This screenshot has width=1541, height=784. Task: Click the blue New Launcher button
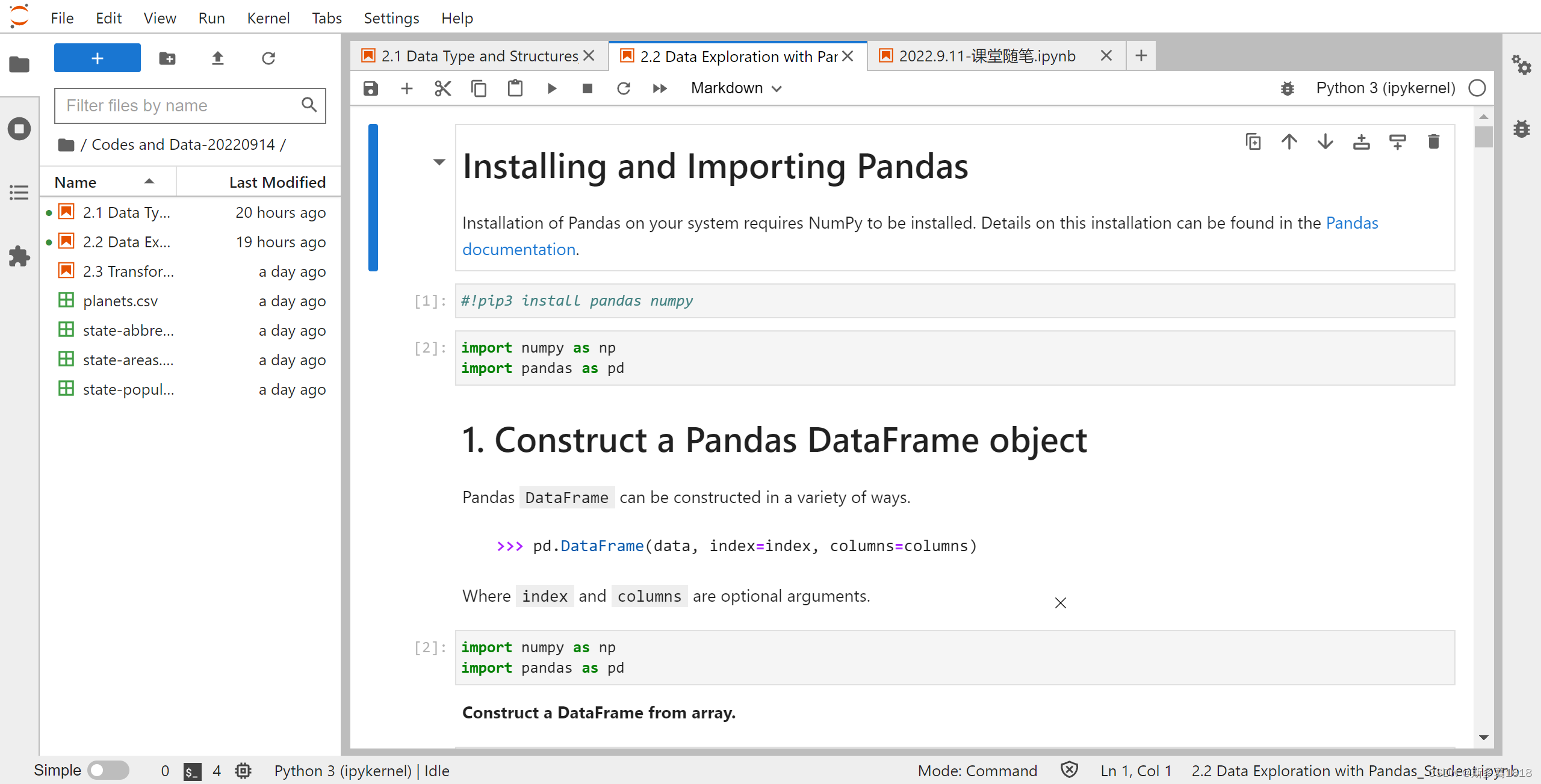pos(98,58)
